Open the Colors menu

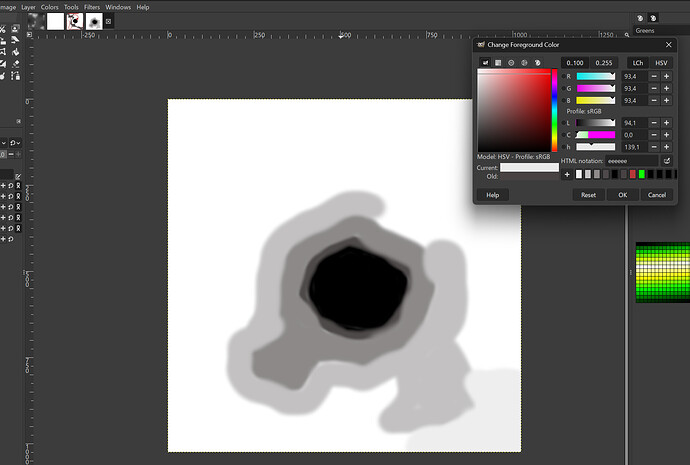(49, 7)
